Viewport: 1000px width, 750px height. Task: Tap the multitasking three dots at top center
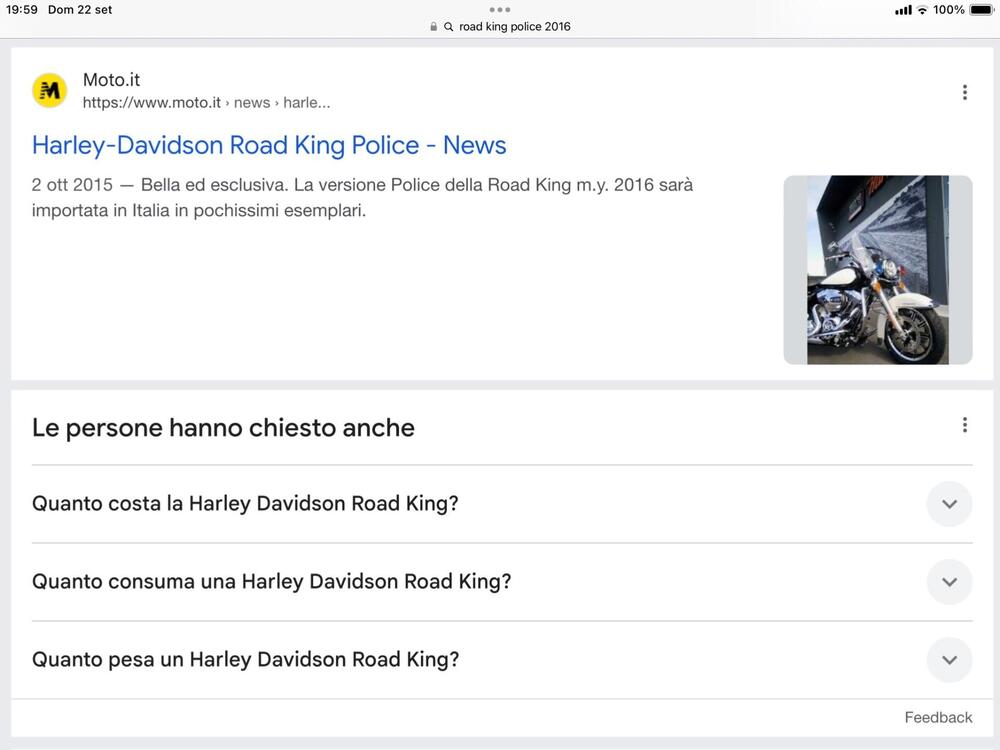(500, 9)
